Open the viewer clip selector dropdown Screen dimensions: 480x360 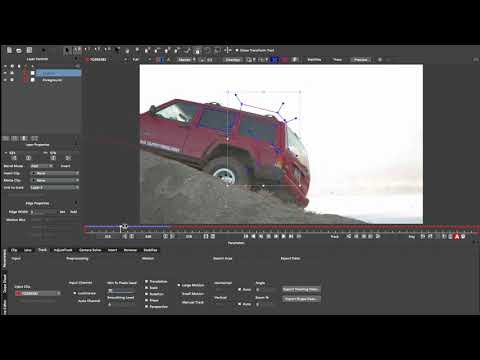[105, 60]
